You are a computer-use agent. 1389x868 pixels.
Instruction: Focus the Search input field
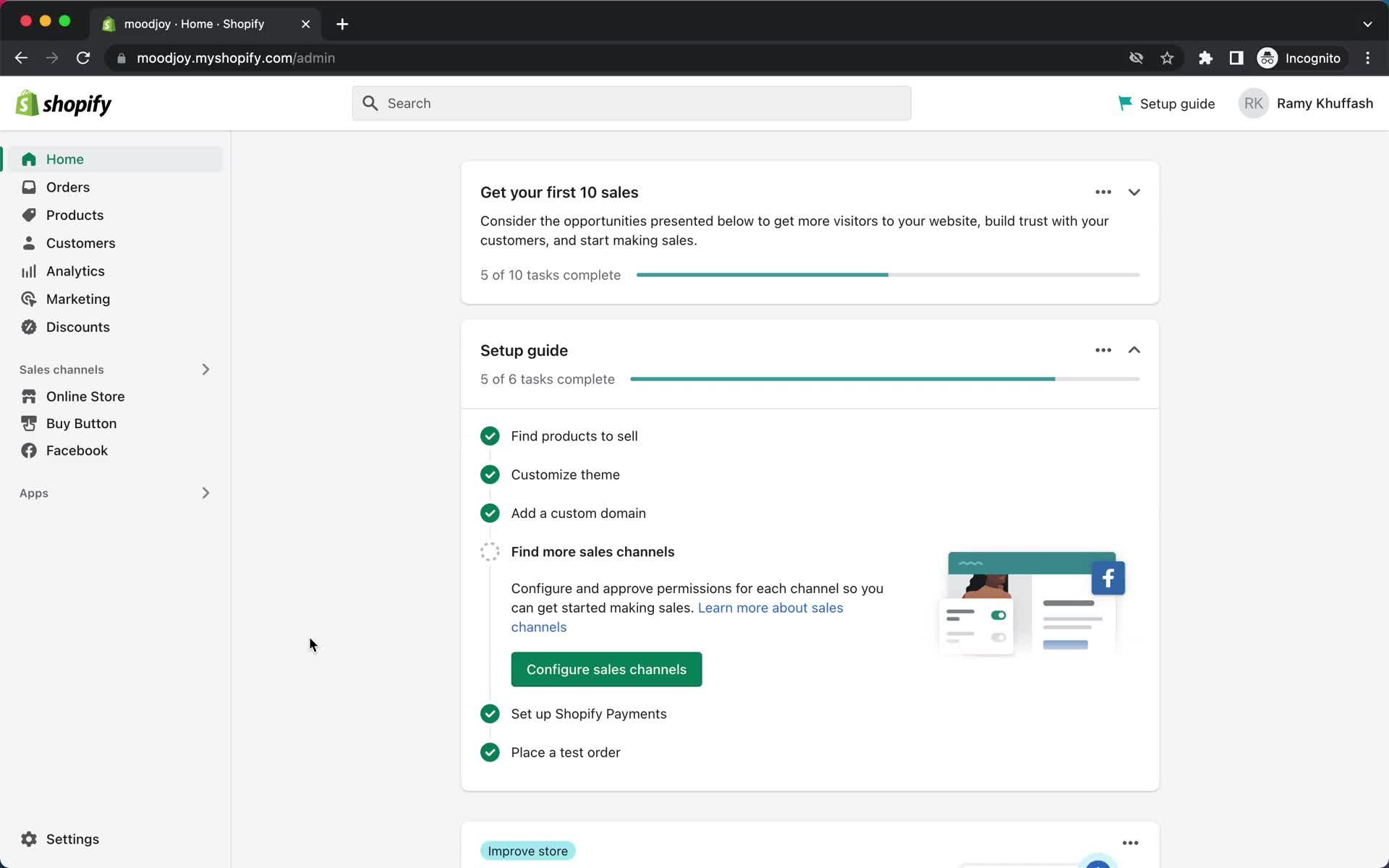pos(631,103)
